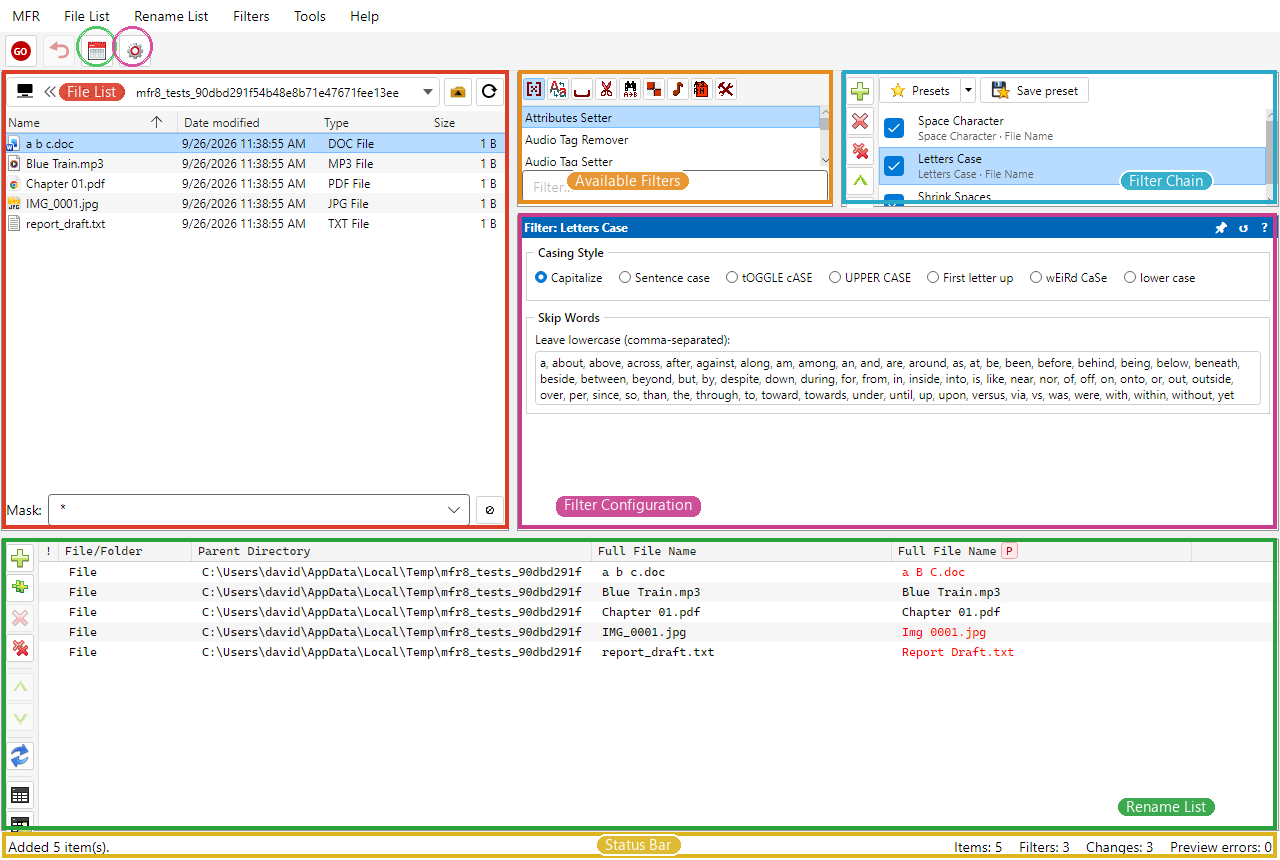Click the Save preset button
The image size is (1280, 860).
(x=1034, y=91)
